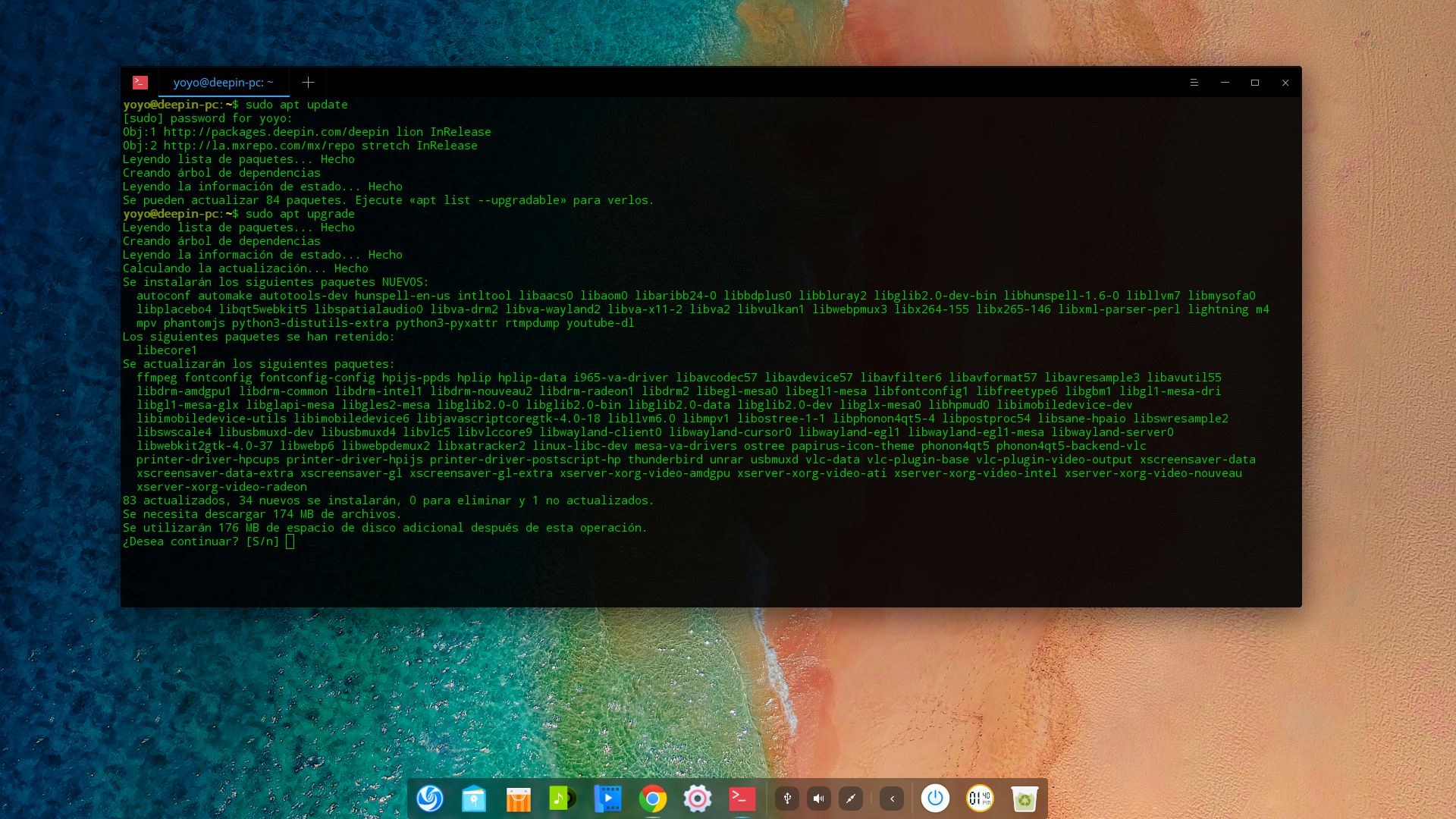Open the system settings gear icon
Image resolution: width=1456 pixels, height=819 pixels.
(697, 799)
